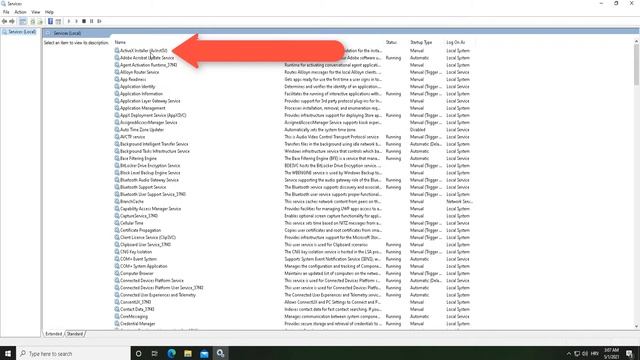
Task: Switch to the Extended tab
Action: tap(53, 334)
